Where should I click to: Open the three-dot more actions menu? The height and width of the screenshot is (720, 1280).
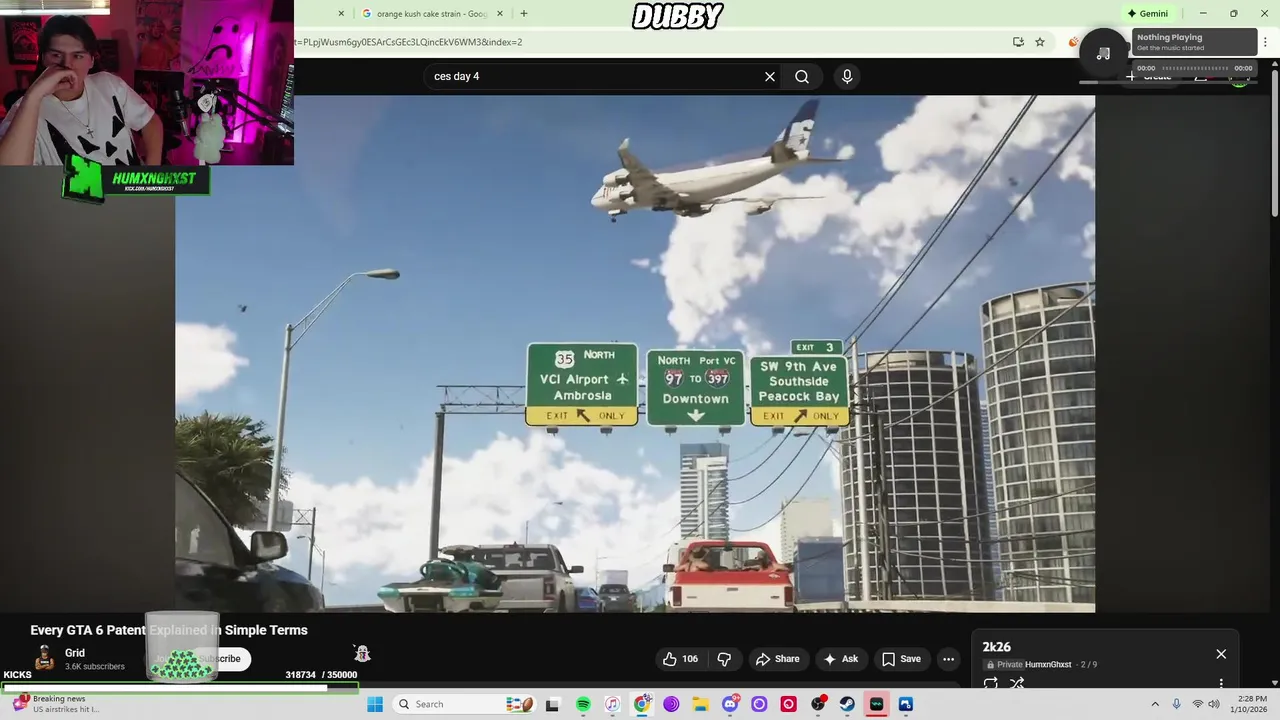(x=948, y=659)
